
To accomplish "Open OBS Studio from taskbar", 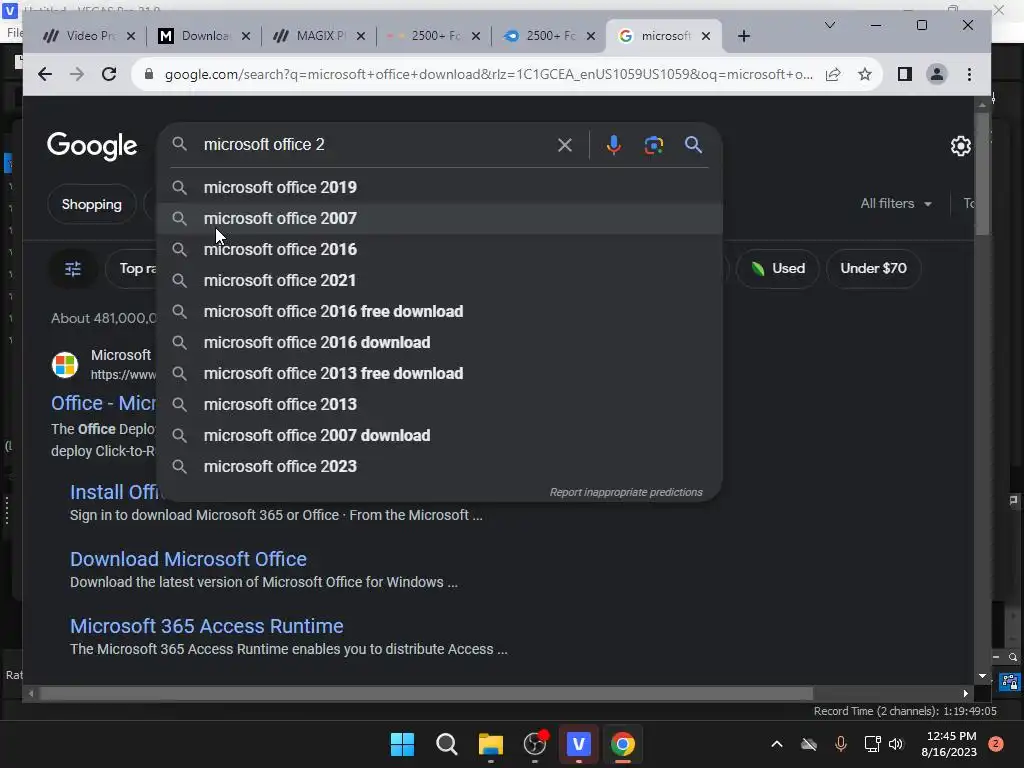I will click(x=535, y=744).
